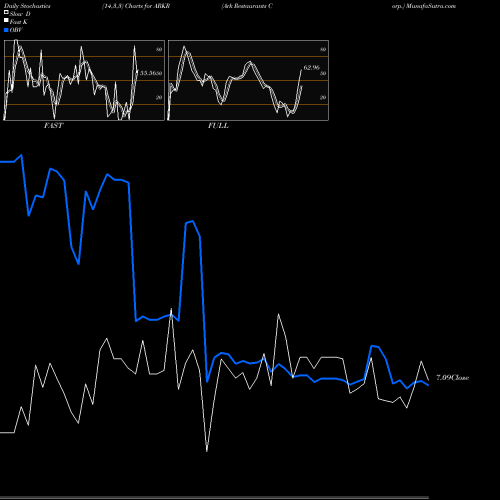Click the Fast K legend swatch
The image size is (500, 500).
click(x=6, y=20)
